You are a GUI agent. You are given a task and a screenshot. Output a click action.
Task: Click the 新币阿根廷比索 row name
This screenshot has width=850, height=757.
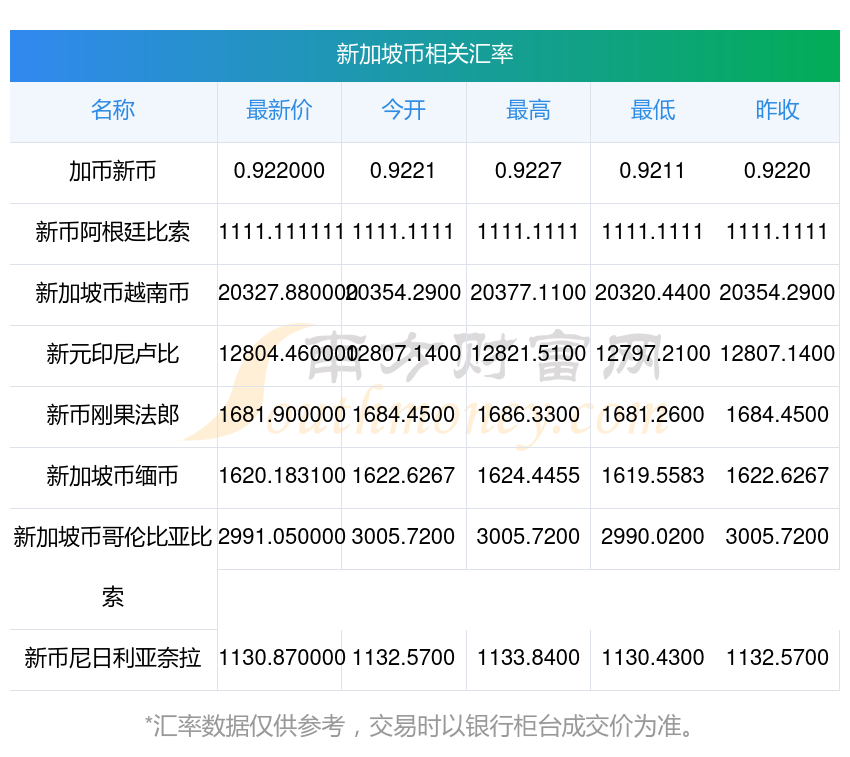coord(113,232)
